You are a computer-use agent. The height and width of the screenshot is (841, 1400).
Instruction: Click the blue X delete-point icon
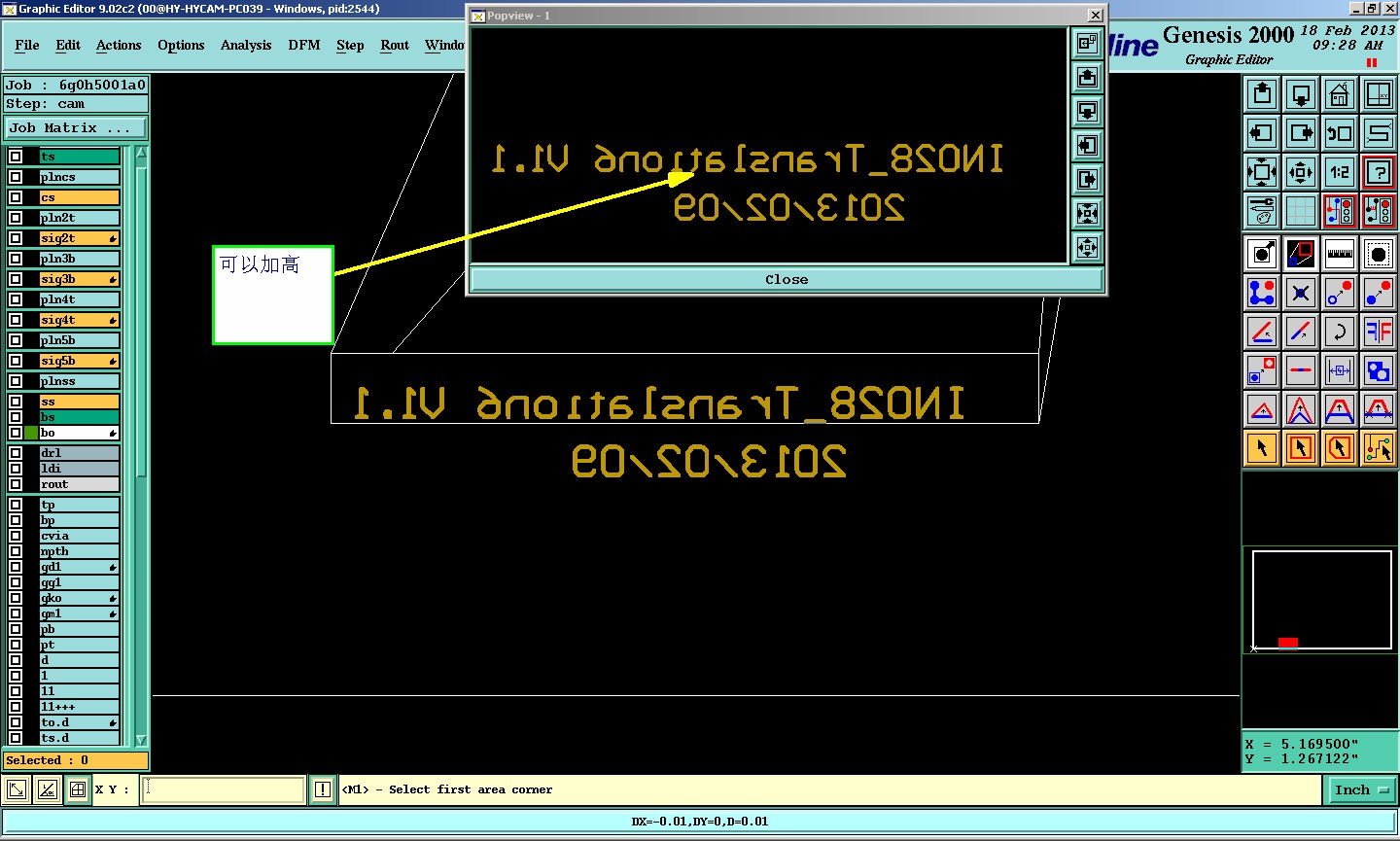pos(1301,293)
